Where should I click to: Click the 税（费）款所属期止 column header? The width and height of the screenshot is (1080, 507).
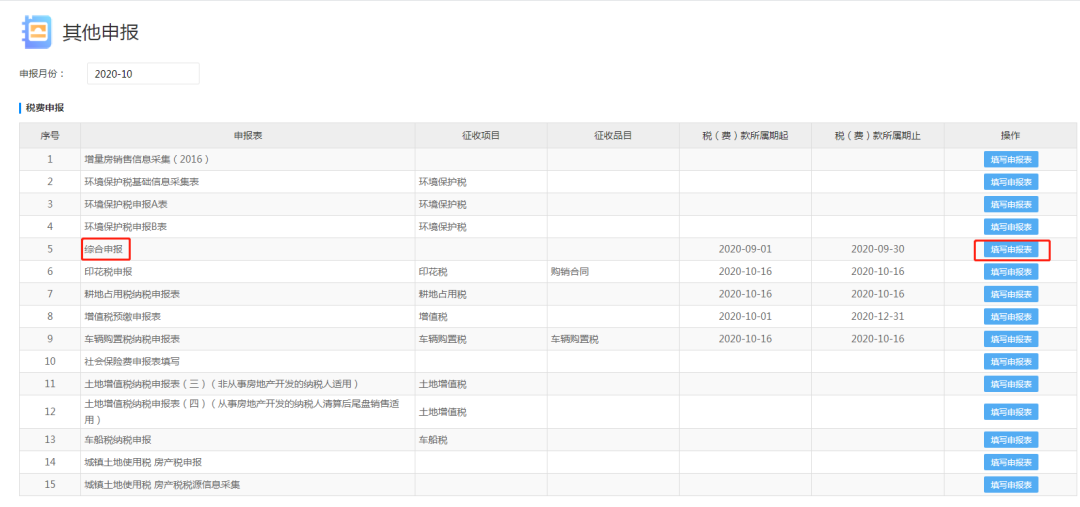pos(878,136)
